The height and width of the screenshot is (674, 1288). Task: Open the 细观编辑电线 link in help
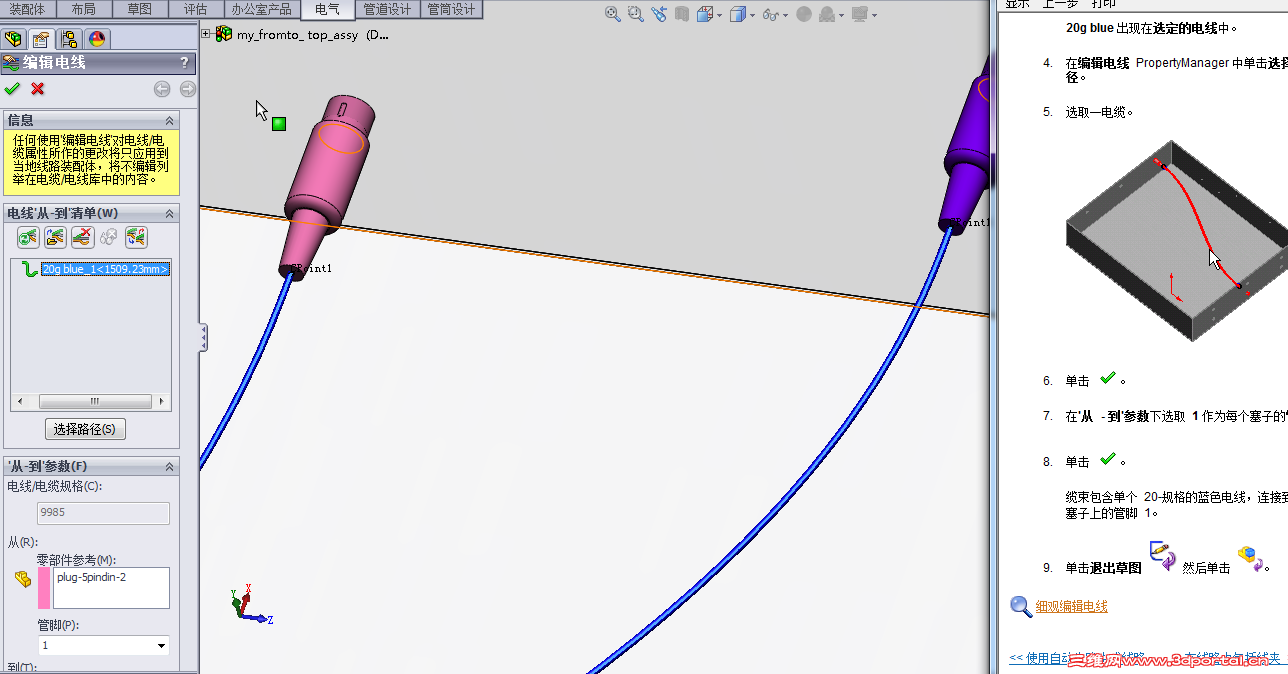coord(1071,606)
